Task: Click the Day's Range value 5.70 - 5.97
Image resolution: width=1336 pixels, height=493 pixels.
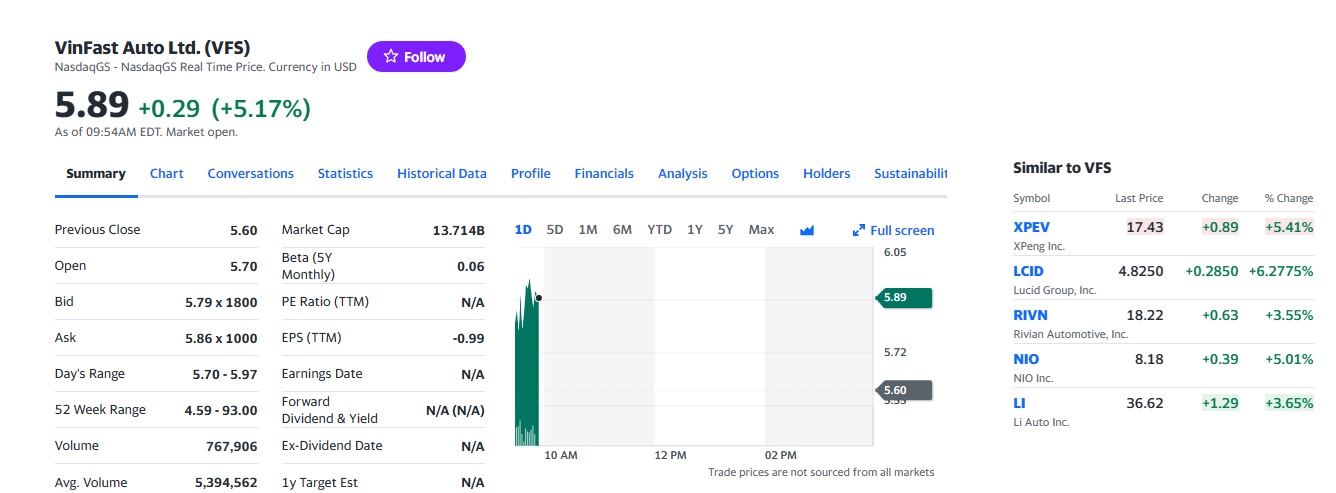Action: click(225, 374)
